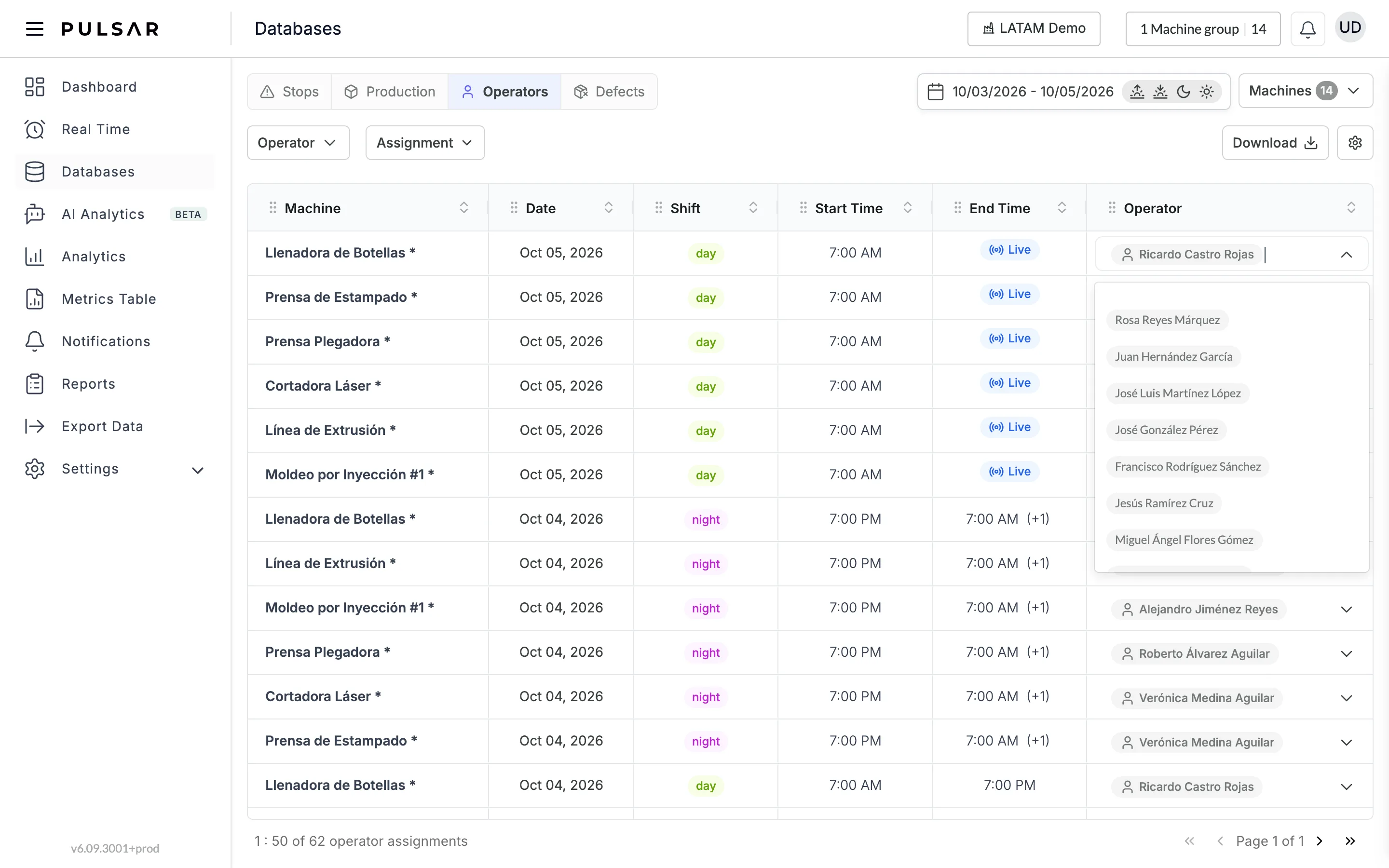Toggle the night shift moon filter
This screenshot has height=868, width=1389.
click(1183, 91)
